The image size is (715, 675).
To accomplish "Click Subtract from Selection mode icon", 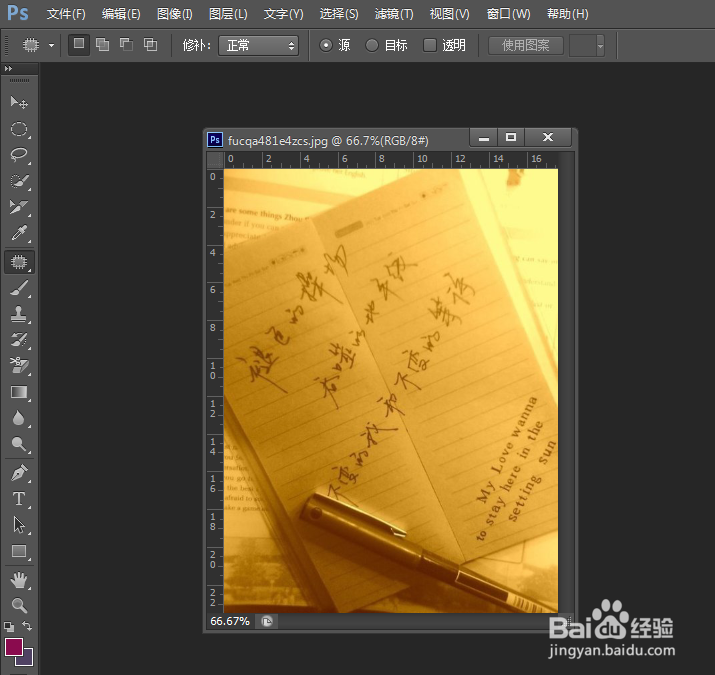I will pos(126,44).
